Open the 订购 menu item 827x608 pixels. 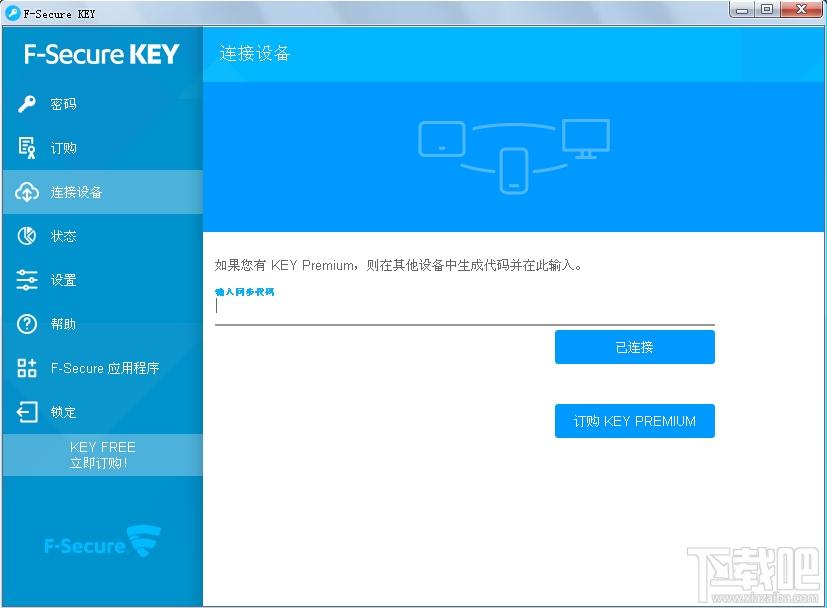coord(103,148)
